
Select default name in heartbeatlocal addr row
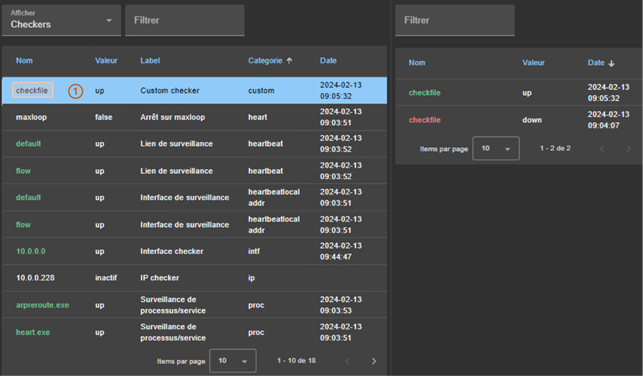tap(28, 198)
